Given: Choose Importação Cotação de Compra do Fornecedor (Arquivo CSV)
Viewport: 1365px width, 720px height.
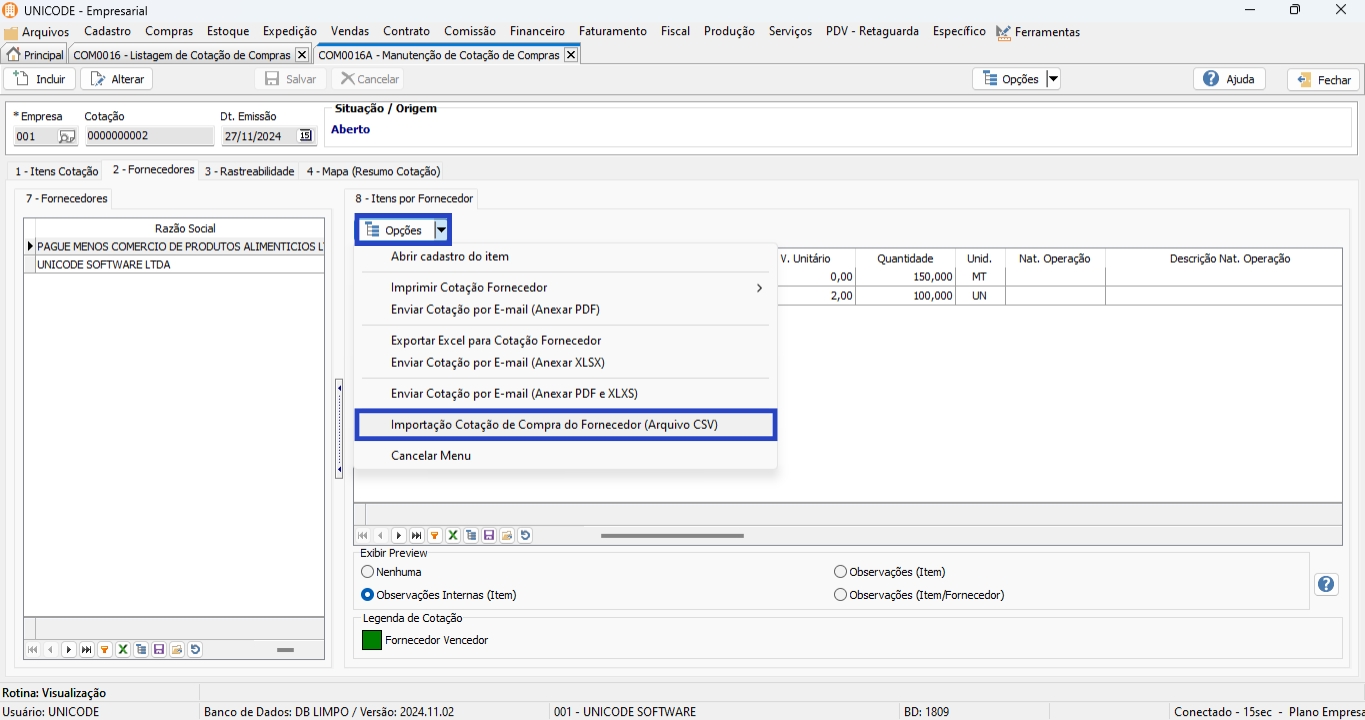Looking at the screenshot, I should point(554,425).
